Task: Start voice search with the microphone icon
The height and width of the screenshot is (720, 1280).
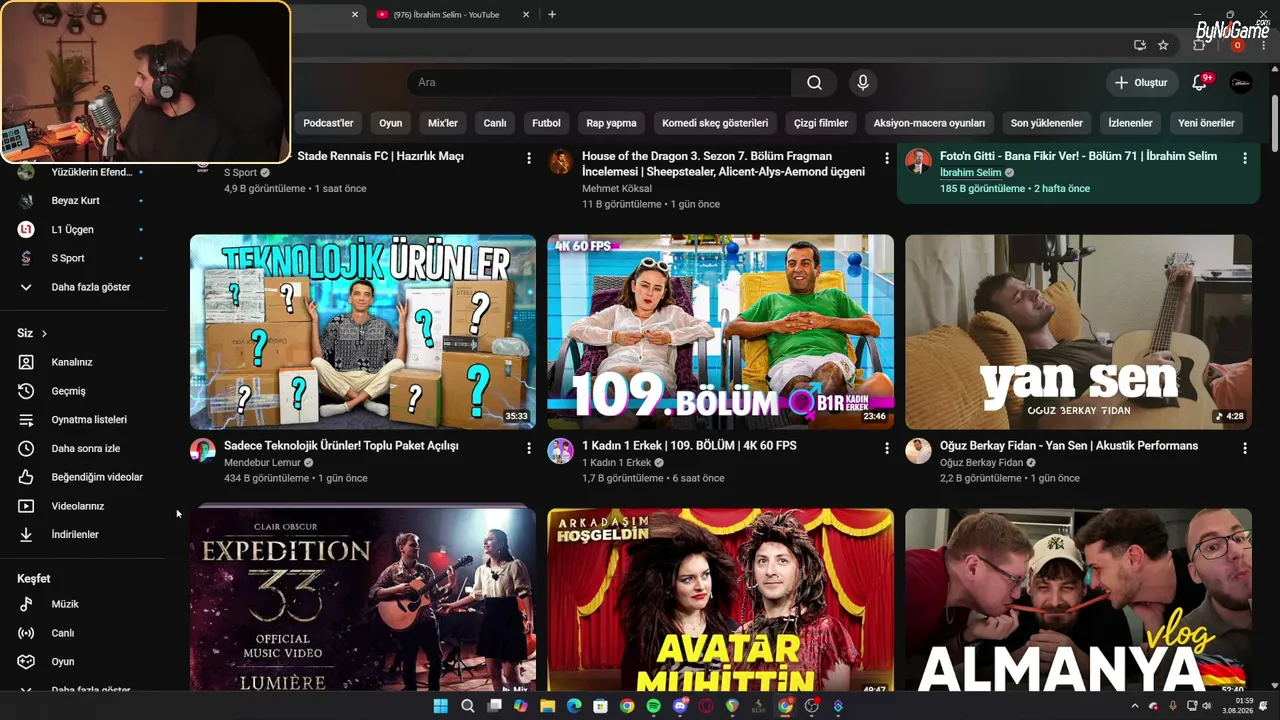Action: point(862,83)
